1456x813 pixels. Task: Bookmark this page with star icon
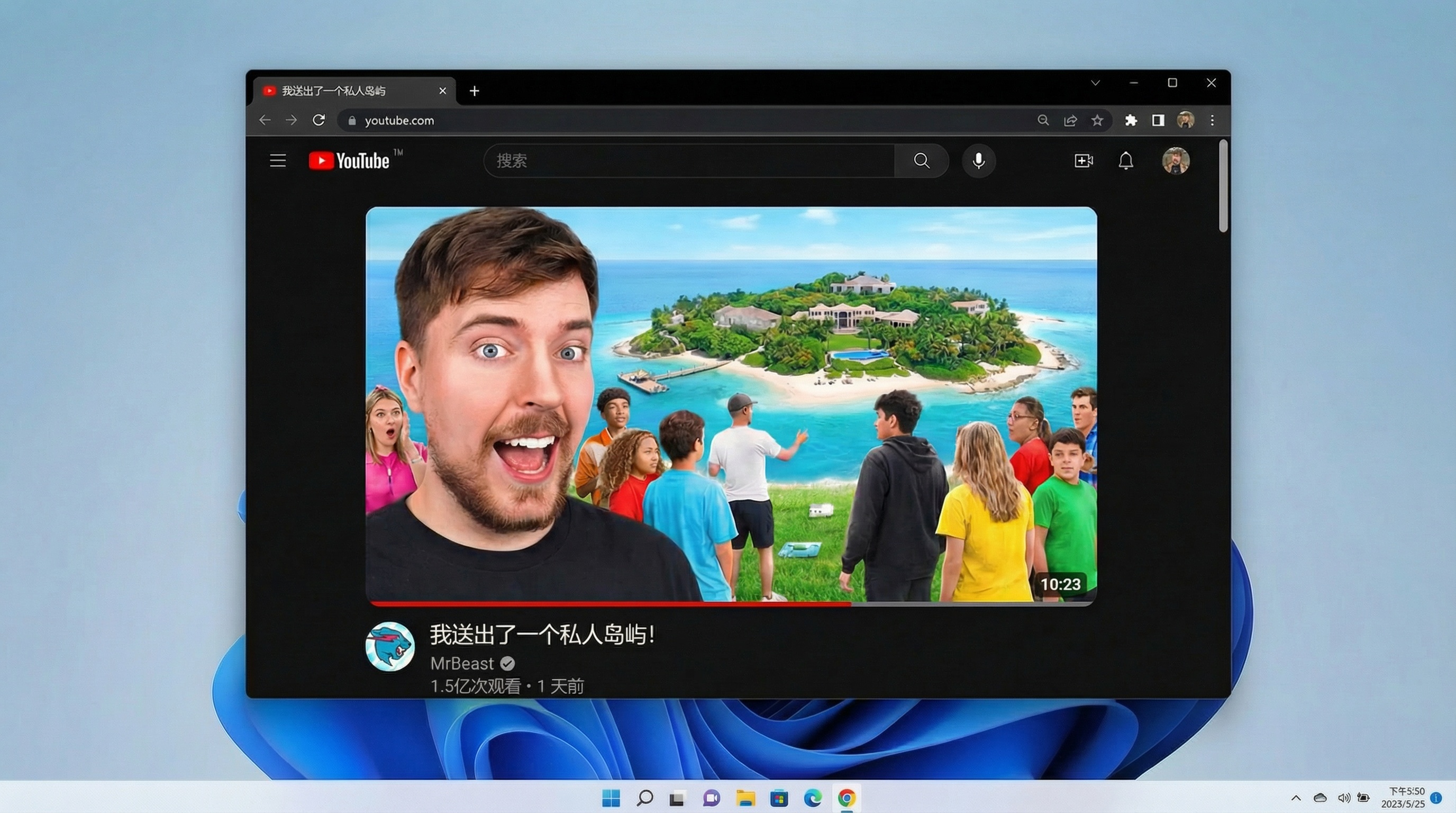point(1097,121)
